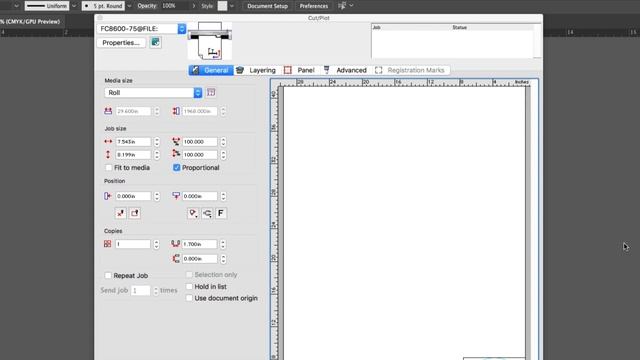Screen dimensions: 640x360
Task: Click the media width icon
Action: click(108, 111)
